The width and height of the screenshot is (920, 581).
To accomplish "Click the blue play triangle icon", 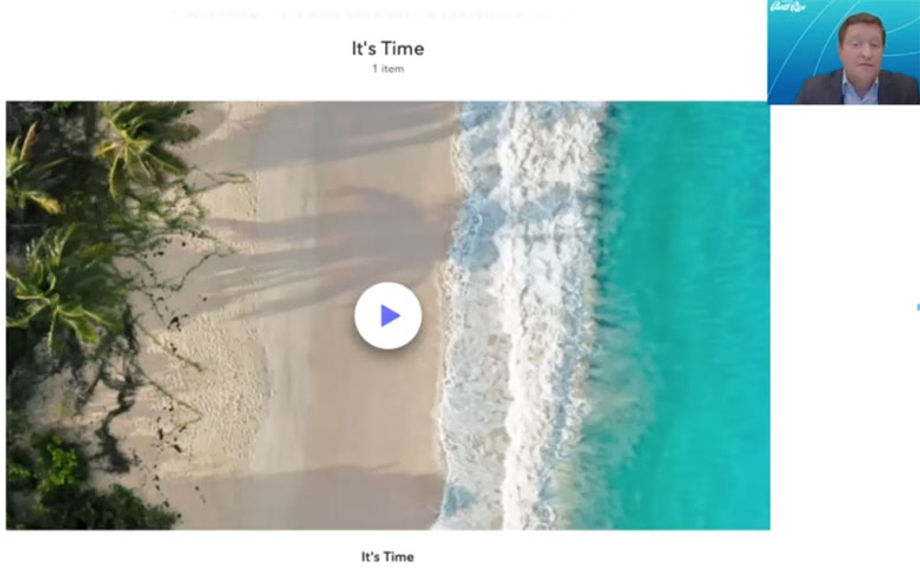I will [x=390, y=316].
